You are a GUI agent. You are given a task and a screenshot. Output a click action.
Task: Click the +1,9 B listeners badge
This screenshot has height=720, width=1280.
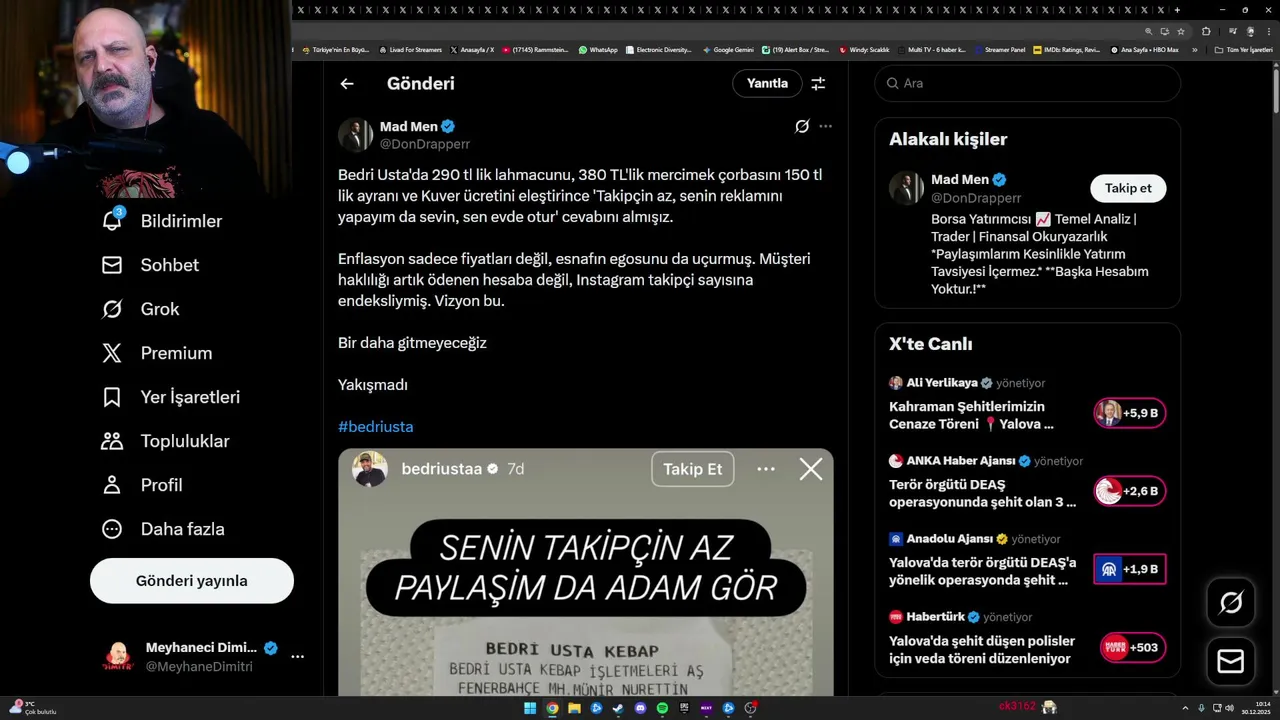(x=1130, y=569)
